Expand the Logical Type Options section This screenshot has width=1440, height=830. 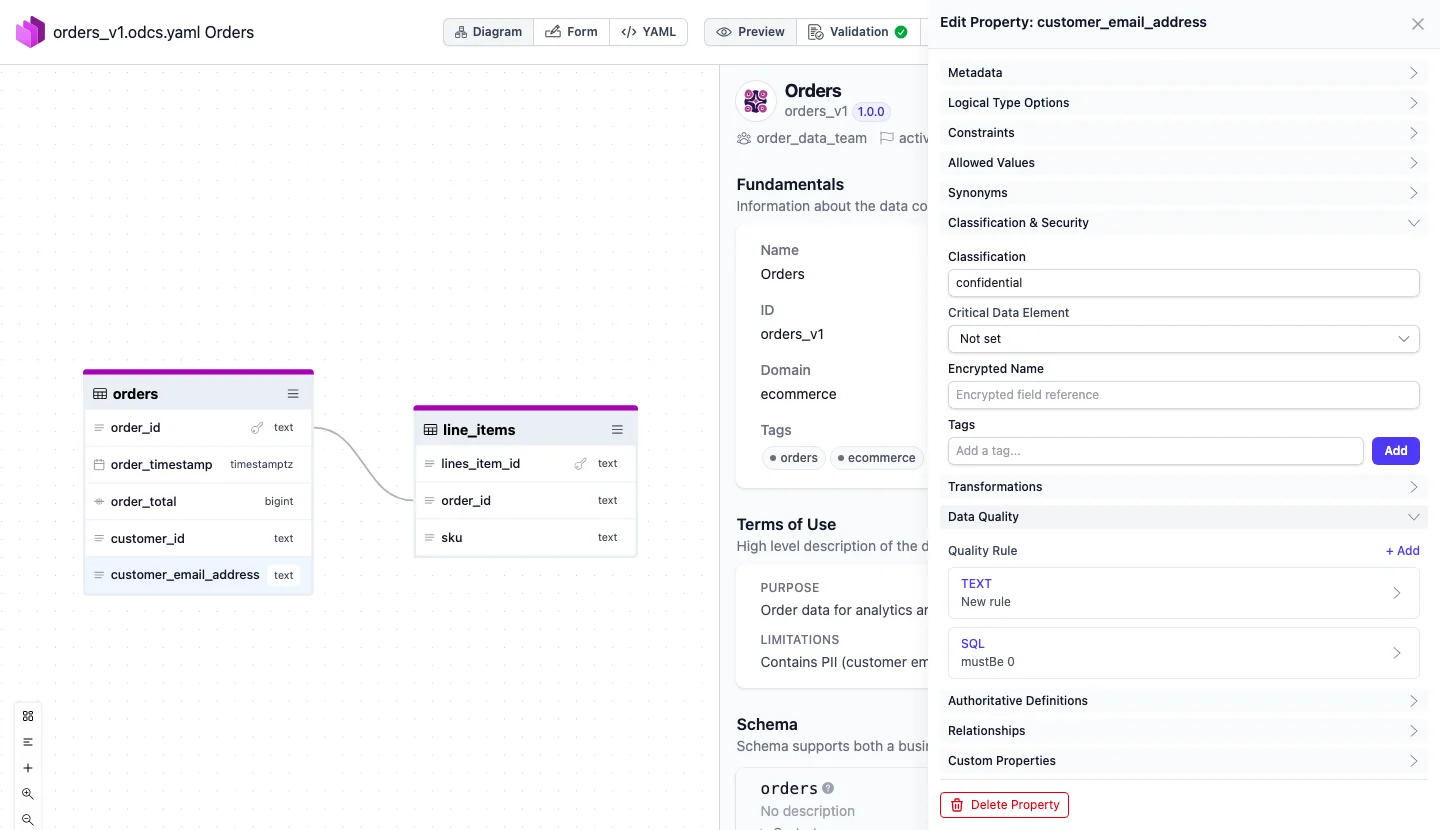click(1184, 103)
